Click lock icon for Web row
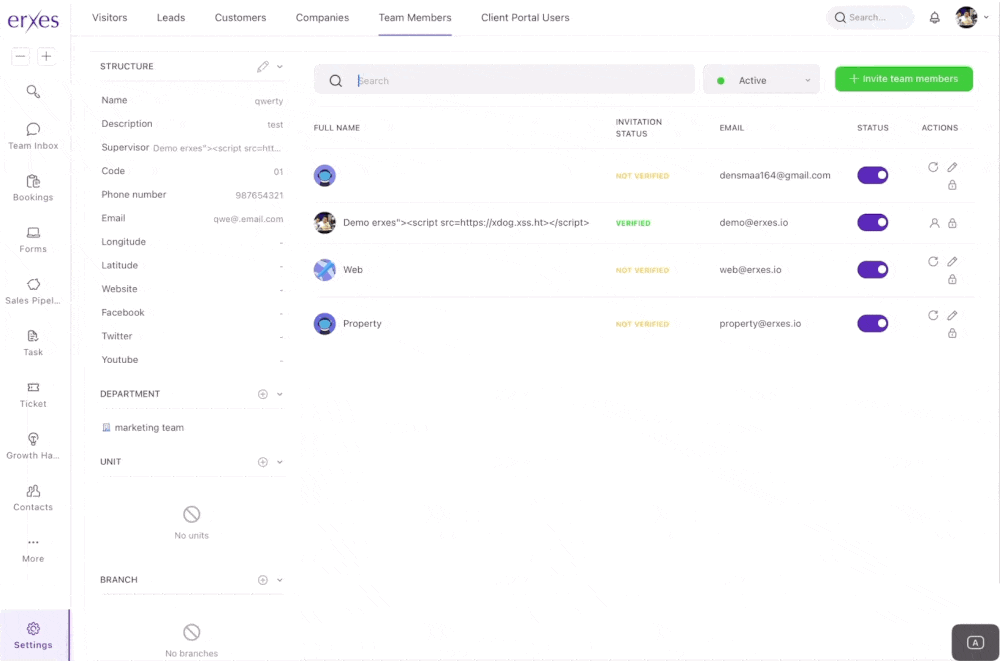The image size is (1000, 661). (952, 279)
